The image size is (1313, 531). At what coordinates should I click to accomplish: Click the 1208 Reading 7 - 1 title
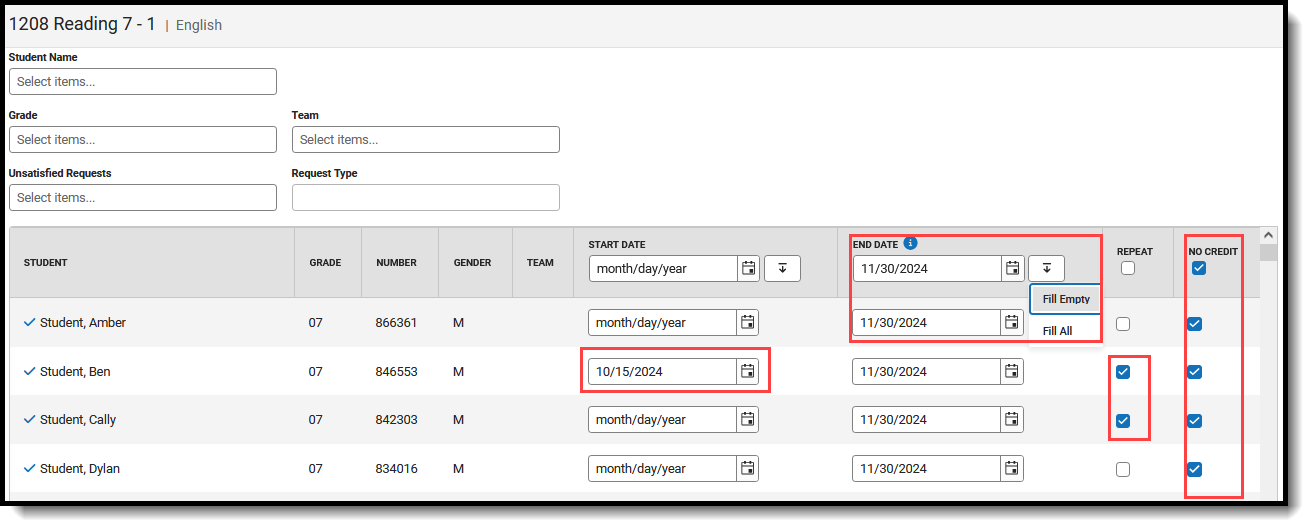click(x=82, y=24)
